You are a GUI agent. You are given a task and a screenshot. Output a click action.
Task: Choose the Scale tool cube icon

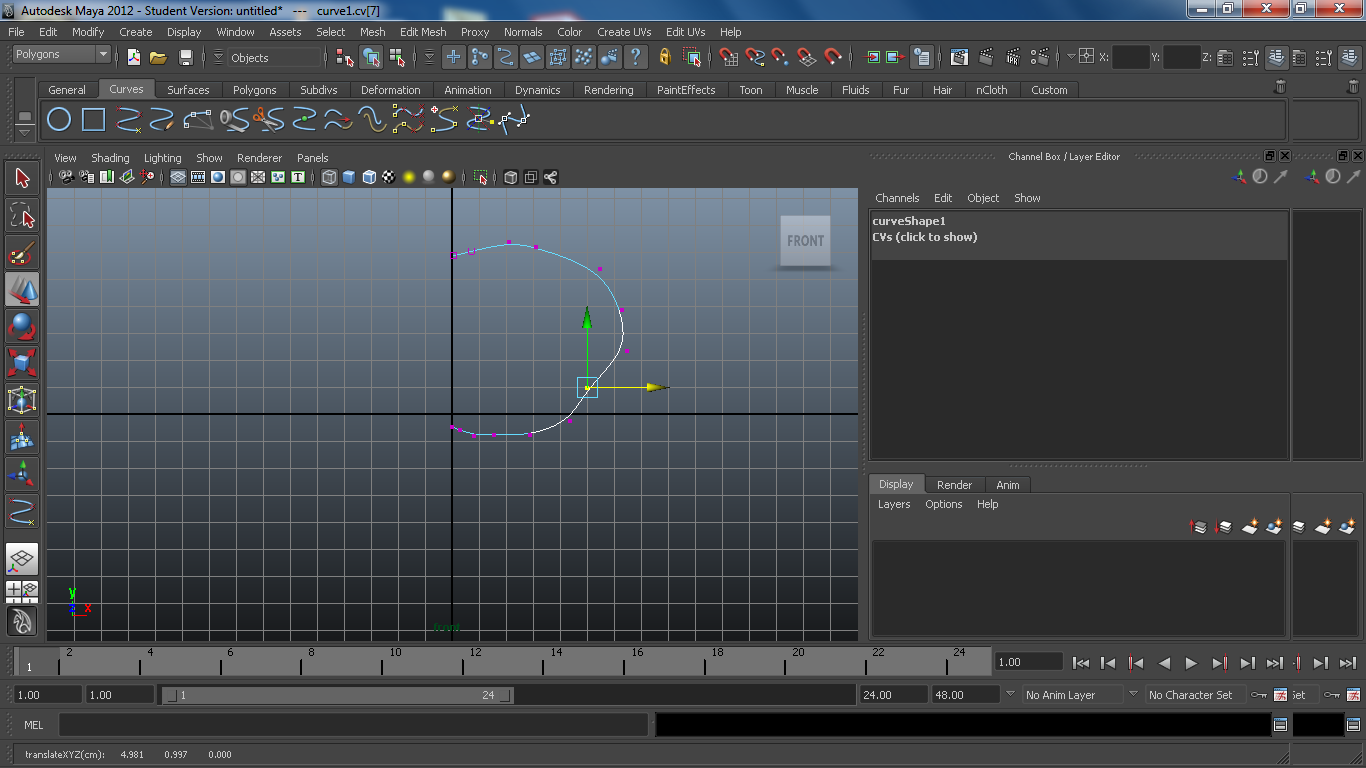(x=22, y=362)
